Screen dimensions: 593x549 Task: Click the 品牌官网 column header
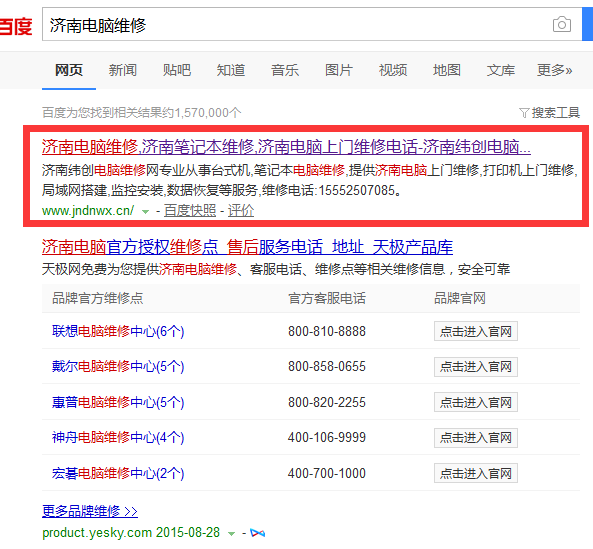(x=460, y=298)
